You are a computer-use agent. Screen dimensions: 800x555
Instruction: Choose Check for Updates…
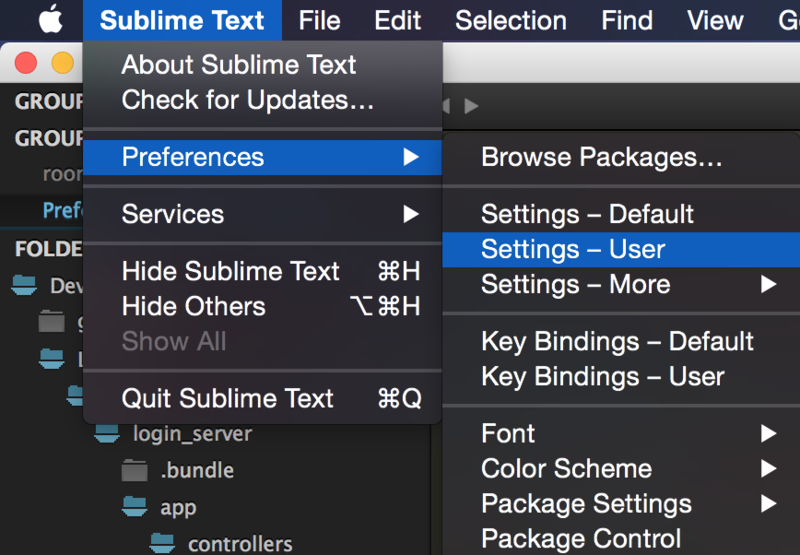pos(247,100)
